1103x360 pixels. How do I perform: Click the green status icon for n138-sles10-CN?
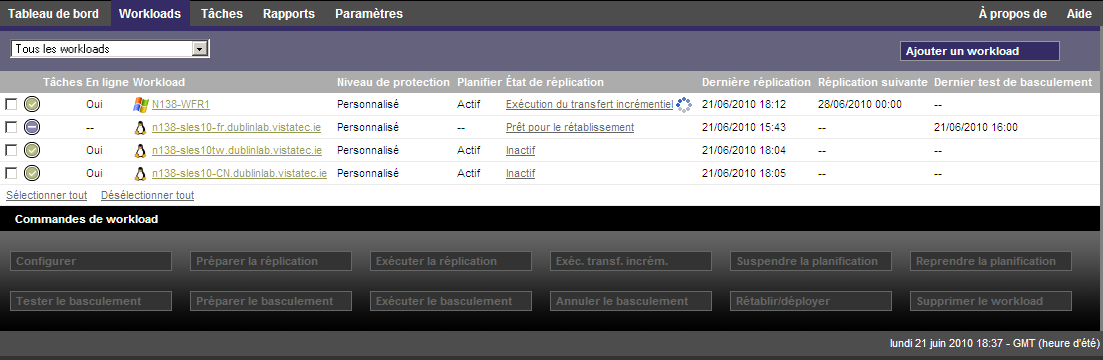tap(32, 173)
